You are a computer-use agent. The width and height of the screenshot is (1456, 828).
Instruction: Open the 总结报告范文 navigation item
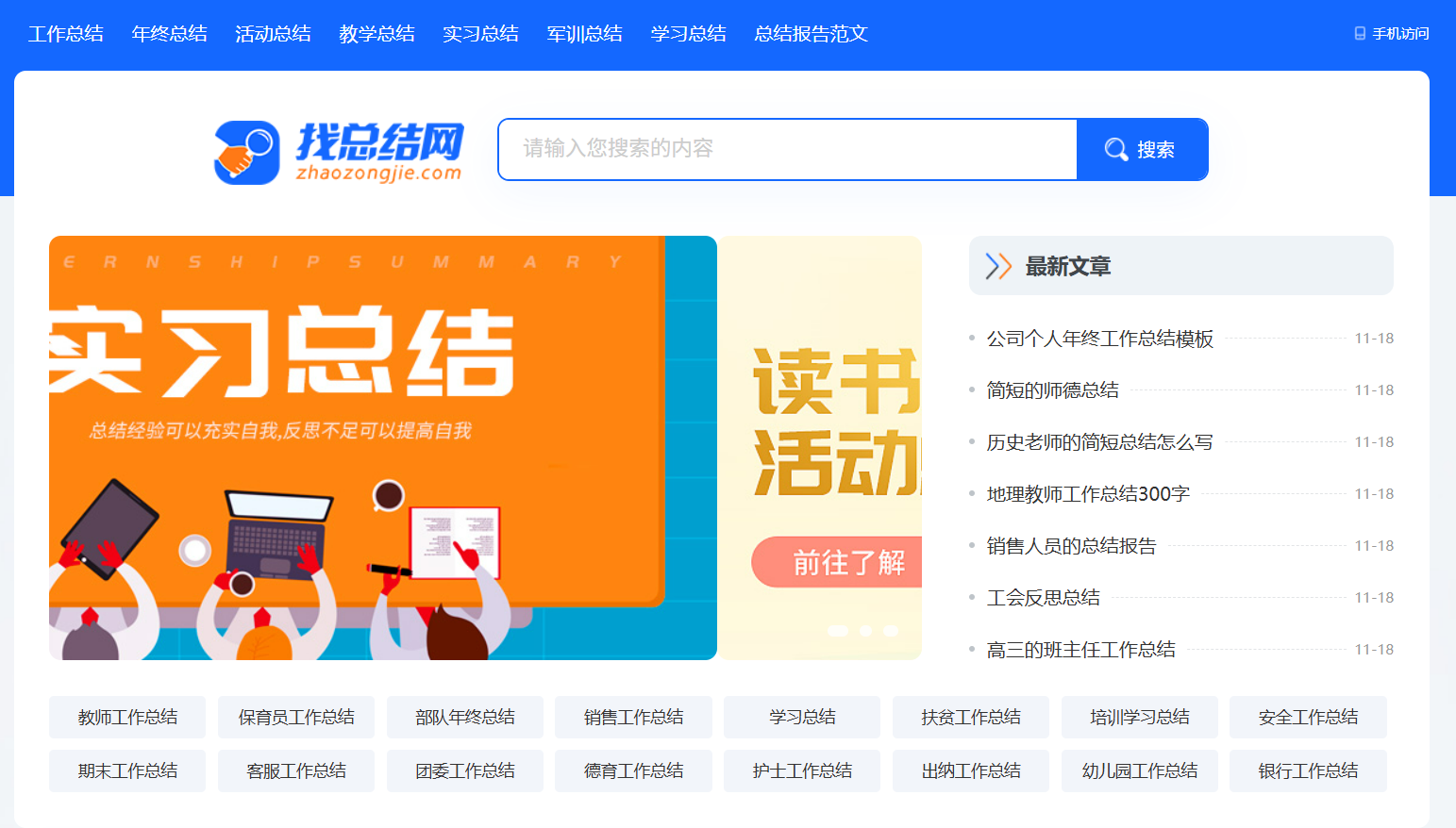click(811, 34)
